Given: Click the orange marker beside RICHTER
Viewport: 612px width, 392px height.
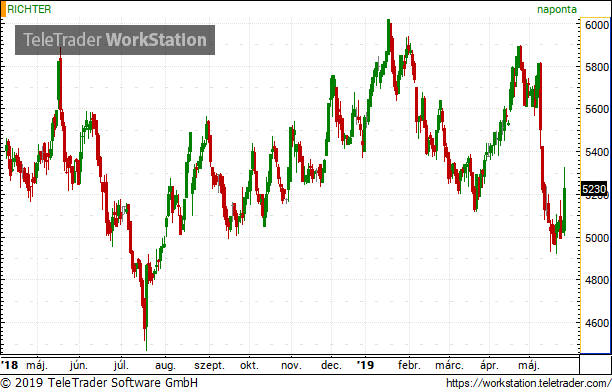Looking at the screenshot, I should tap(3, 9).
